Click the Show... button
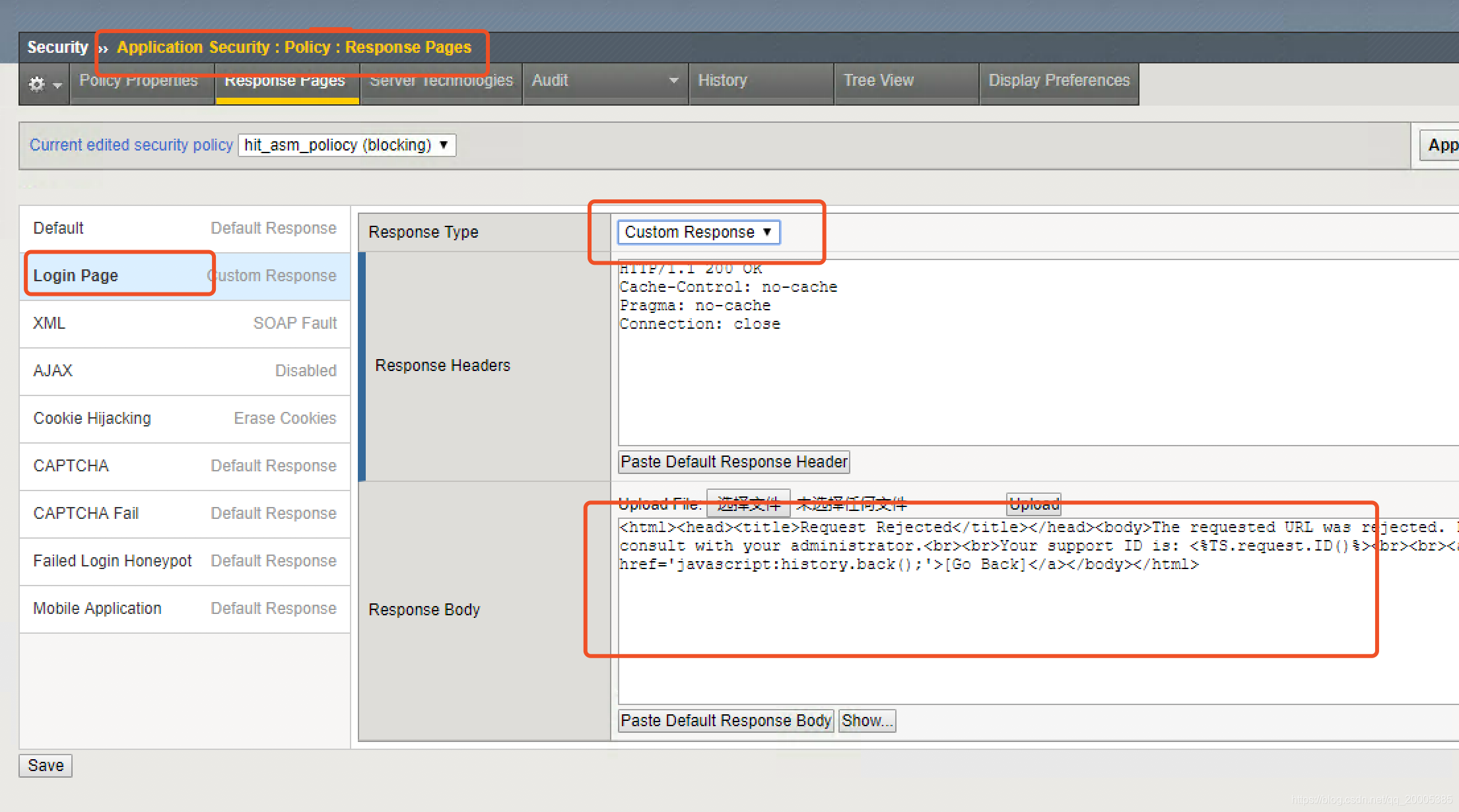Viewport: 1459px width, 812px height. point(867,720)
